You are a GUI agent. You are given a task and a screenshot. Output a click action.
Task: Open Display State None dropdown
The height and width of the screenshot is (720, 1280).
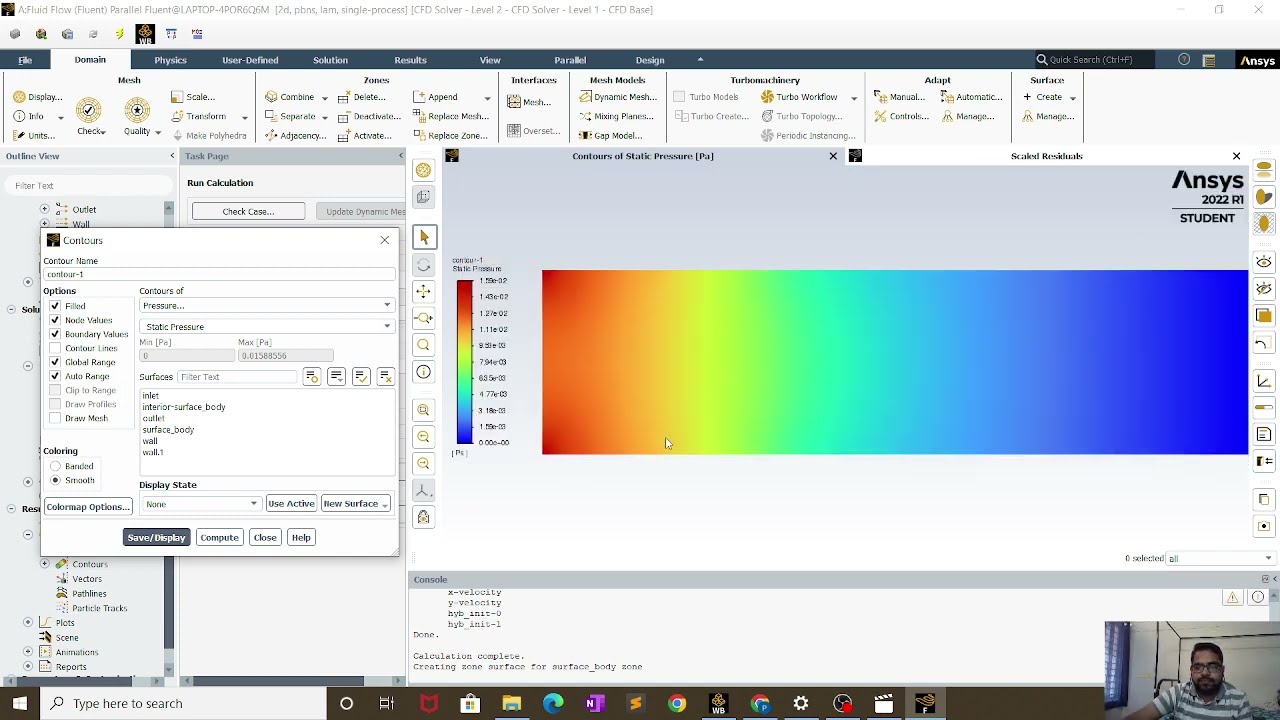pos(201,504)
